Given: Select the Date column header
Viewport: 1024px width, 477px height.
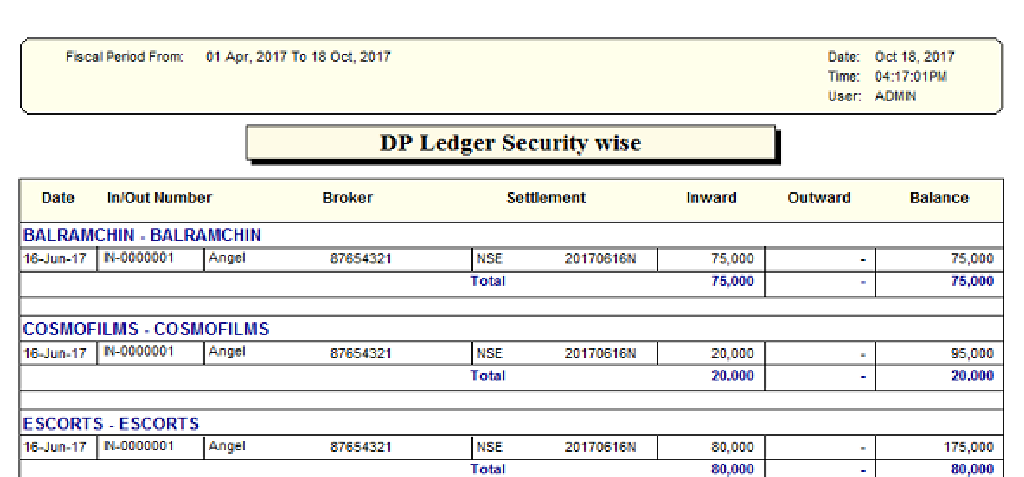Looking at the screenshot, I should [58, 198].
